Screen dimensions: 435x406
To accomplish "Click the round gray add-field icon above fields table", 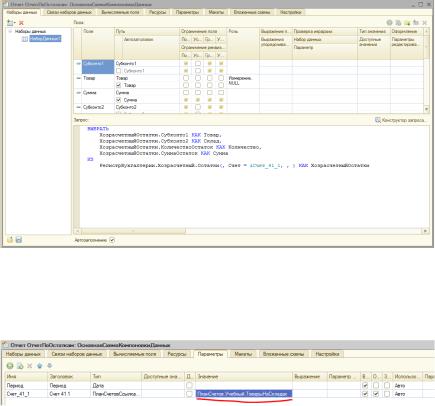I will tap(389, 23).
